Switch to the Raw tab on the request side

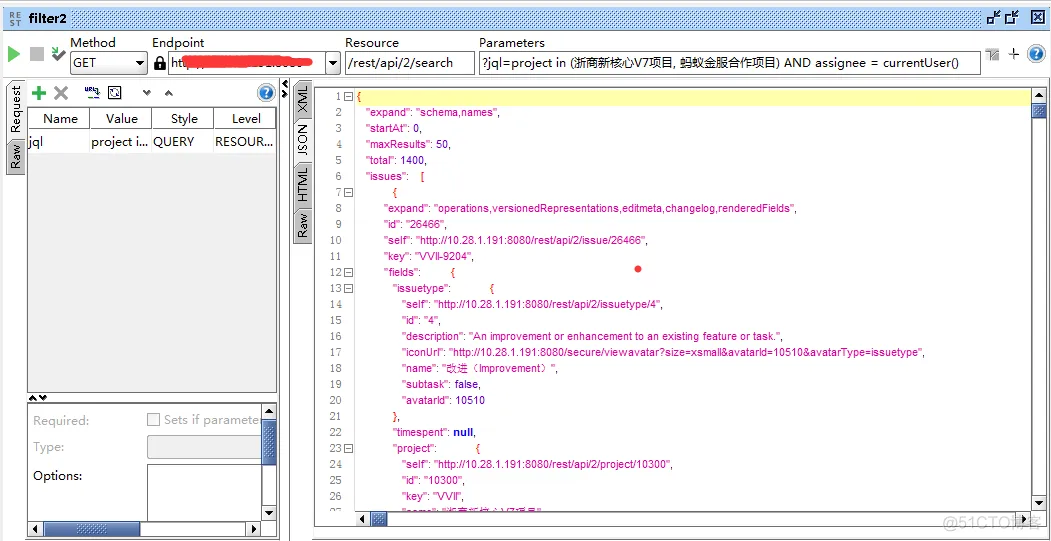[15, 157]
